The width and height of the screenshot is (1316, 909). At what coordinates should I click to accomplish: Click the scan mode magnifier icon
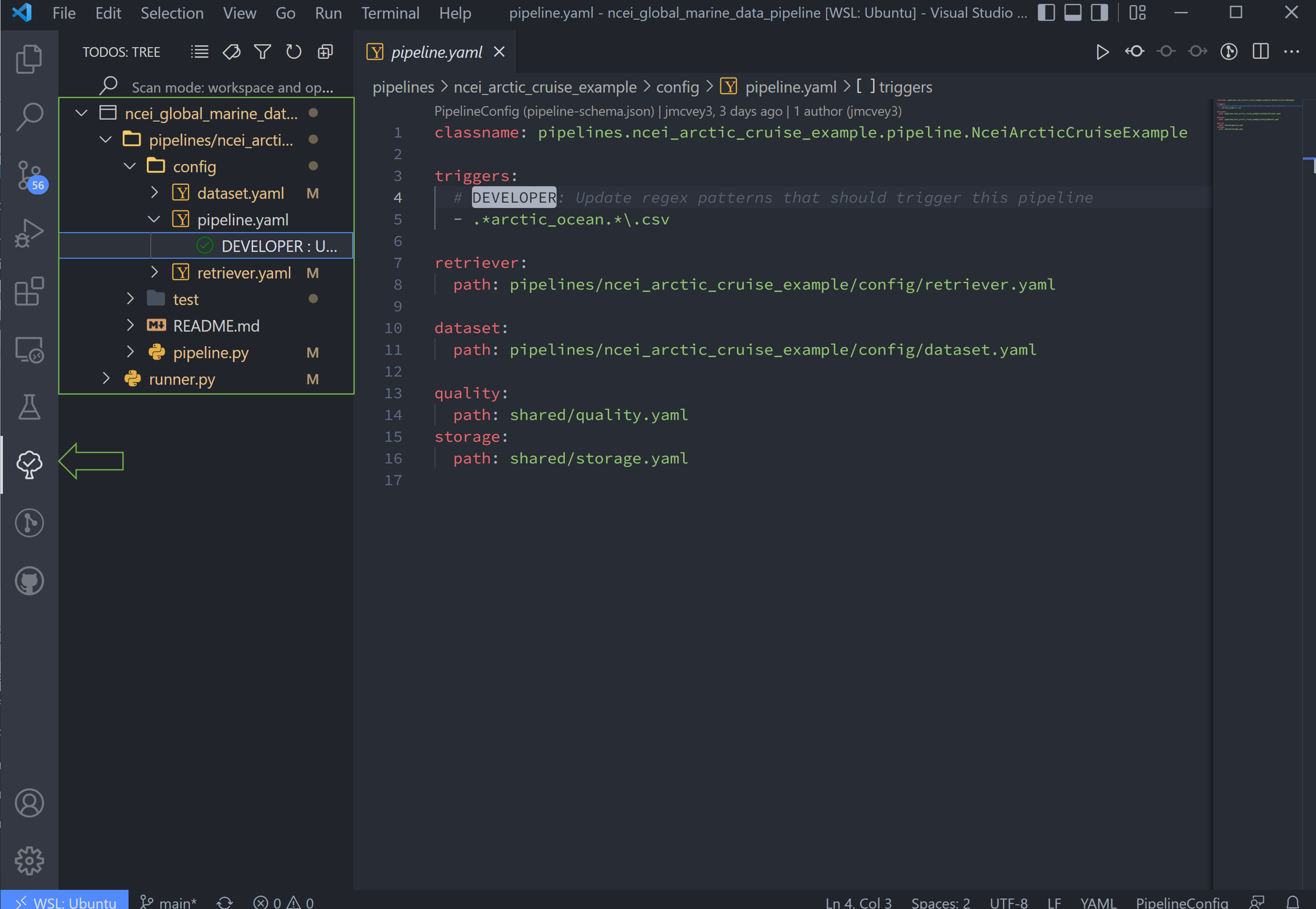[108, 86]
